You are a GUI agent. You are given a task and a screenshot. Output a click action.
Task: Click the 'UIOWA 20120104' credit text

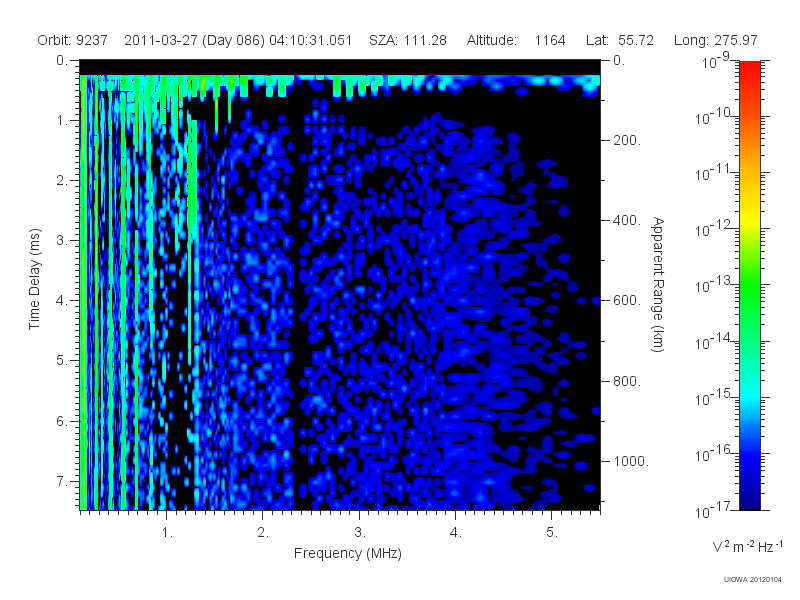pos(753,580)
